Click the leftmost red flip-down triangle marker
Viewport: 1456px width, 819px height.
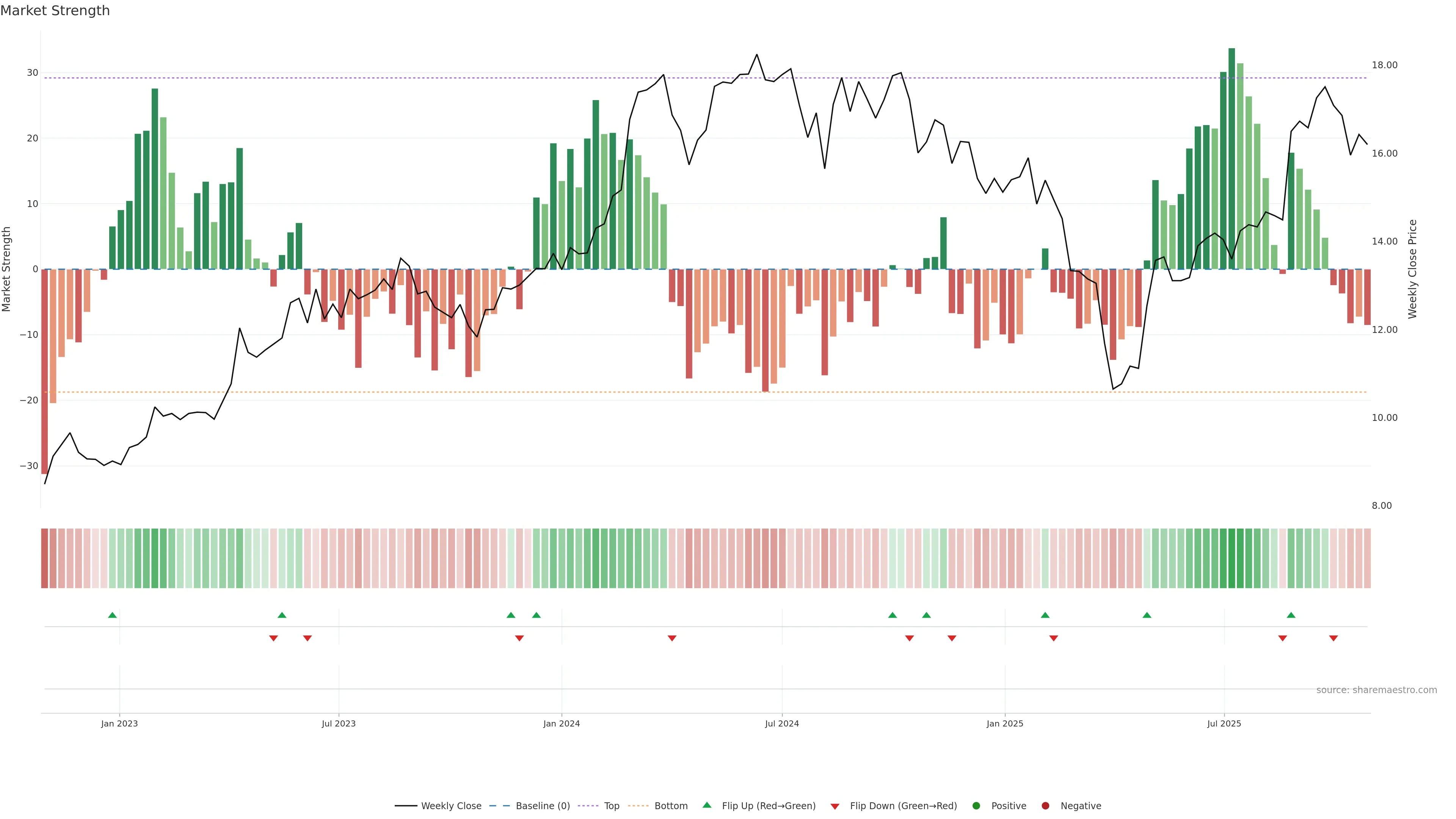point(273,638)
